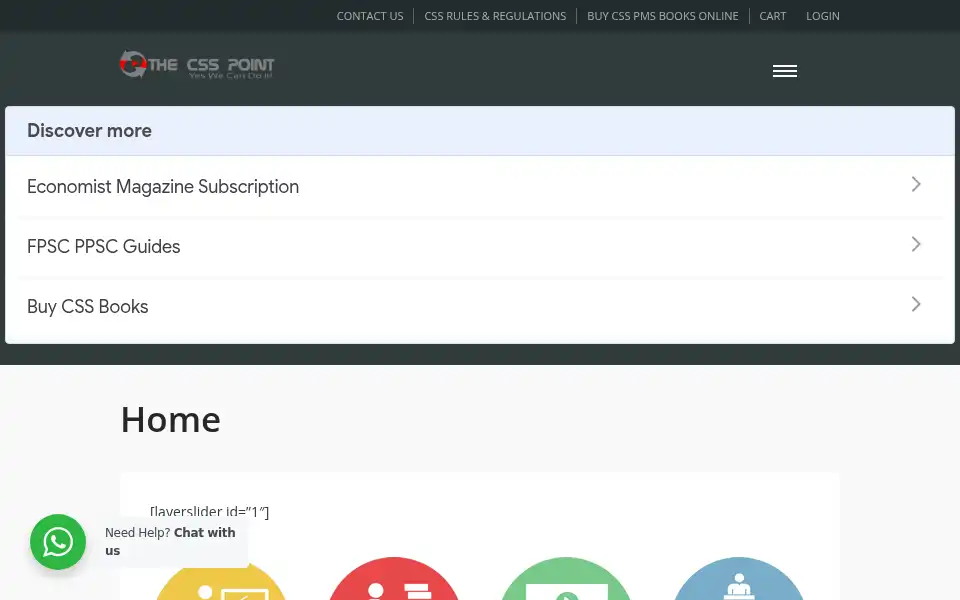
Task: Click the Need Help? Chat with us bubble
Action: (x=170, y=541)
